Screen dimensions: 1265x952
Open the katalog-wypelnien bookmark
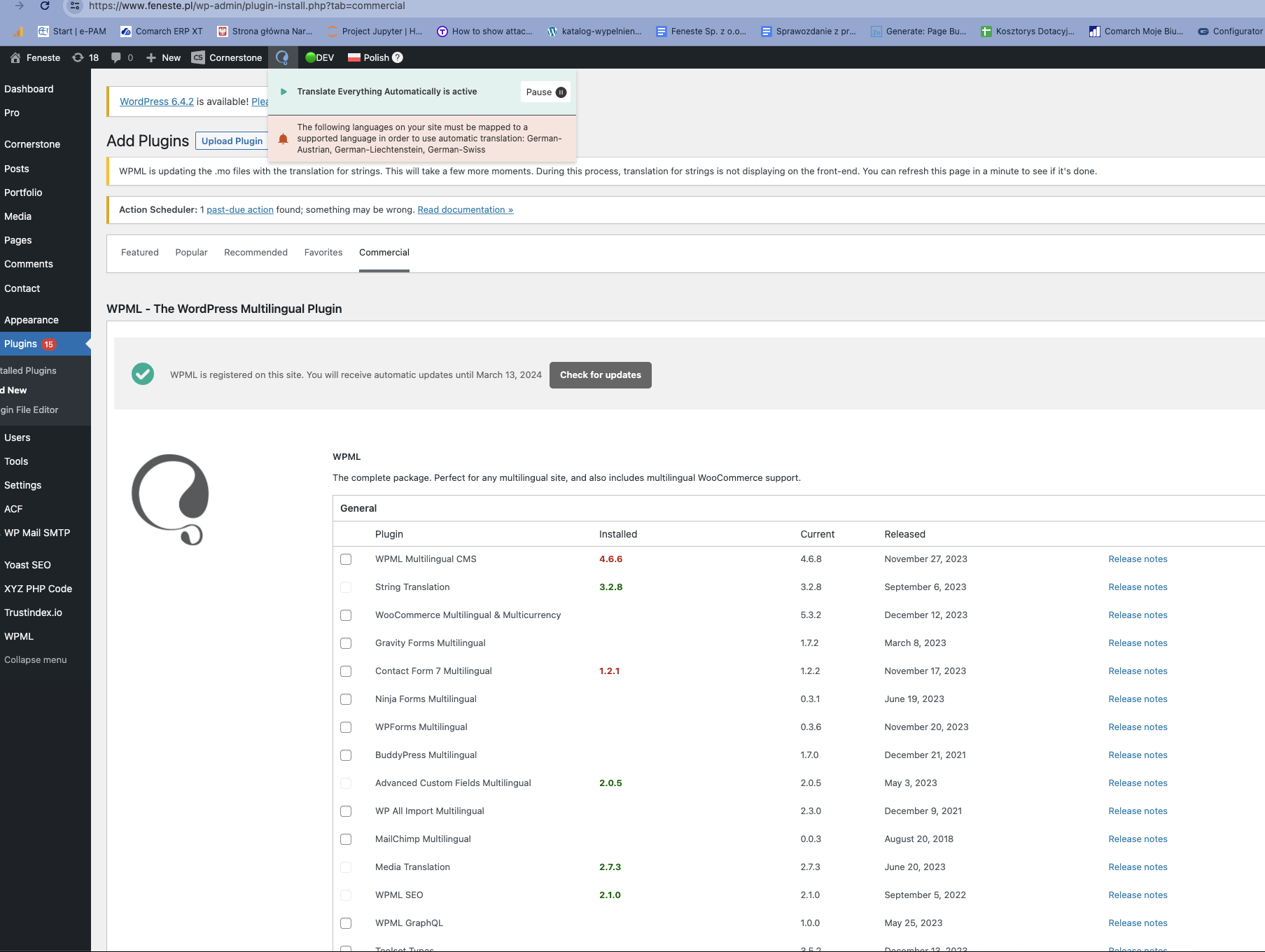point(594,31)
